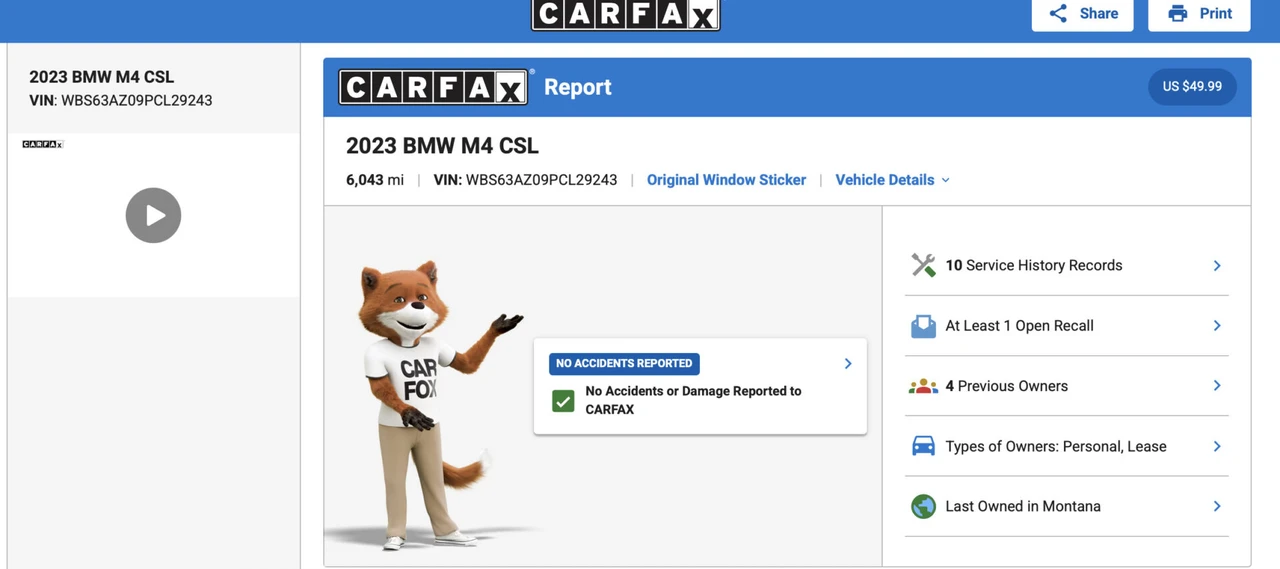Open the Original Window Sticker link

point(726,180)
